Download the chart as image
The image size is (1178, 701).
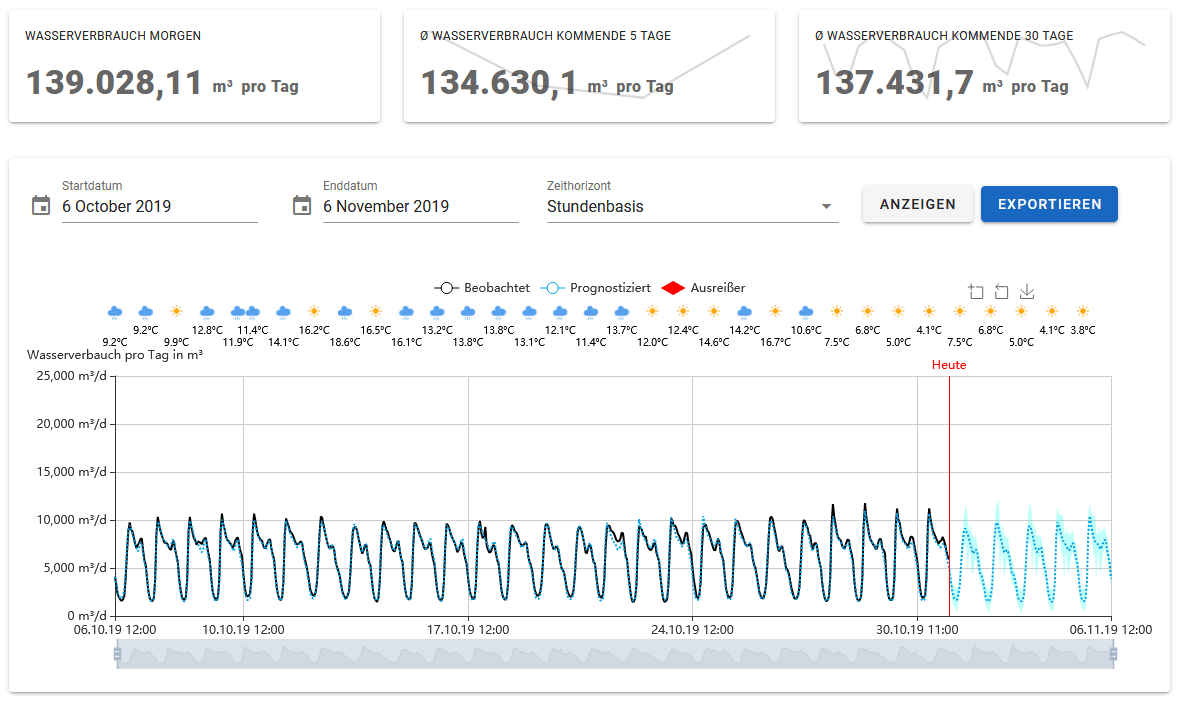tap(1027, 292)
